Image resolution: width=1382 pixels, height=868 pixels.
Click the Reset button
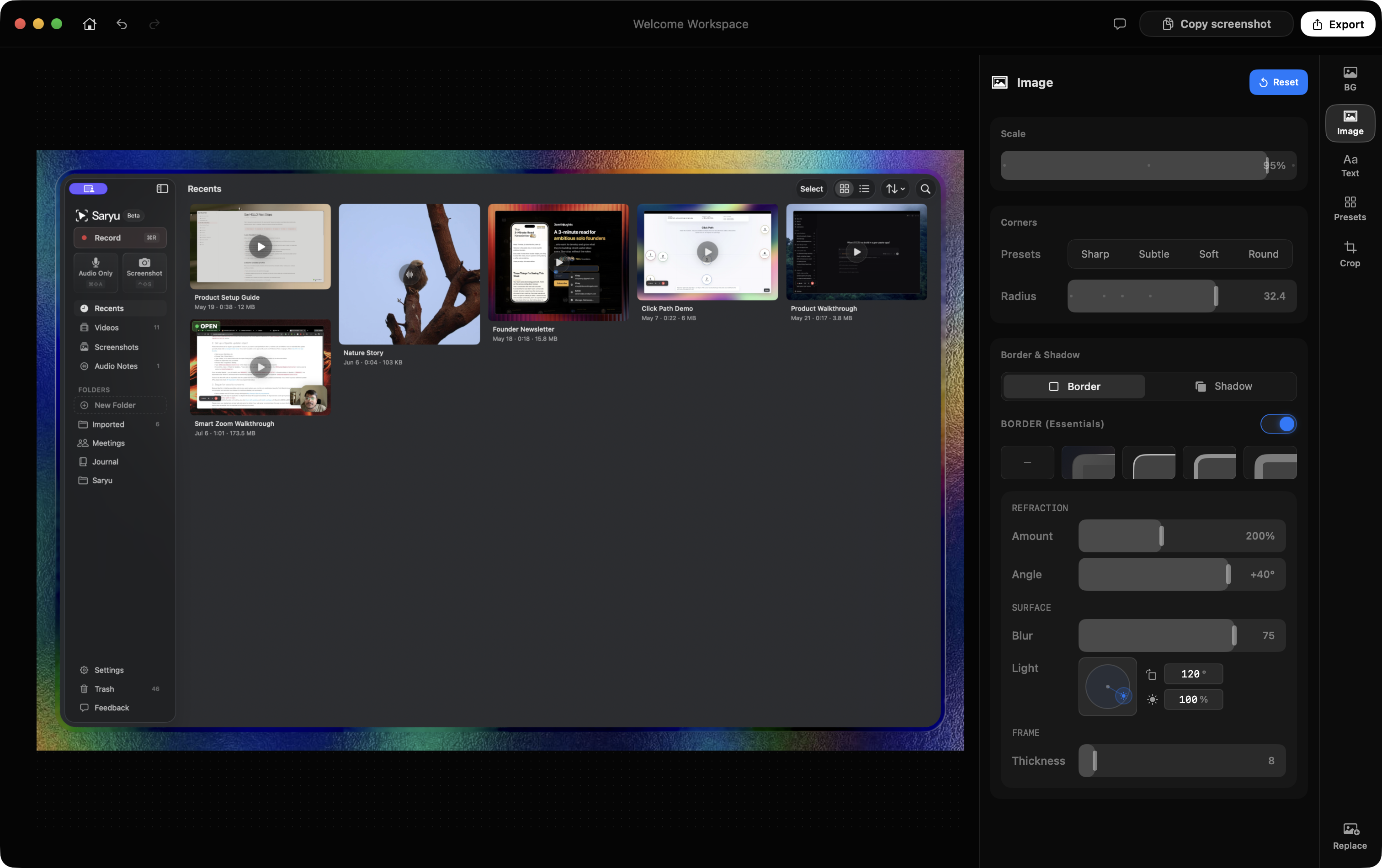click(1278, 82)
